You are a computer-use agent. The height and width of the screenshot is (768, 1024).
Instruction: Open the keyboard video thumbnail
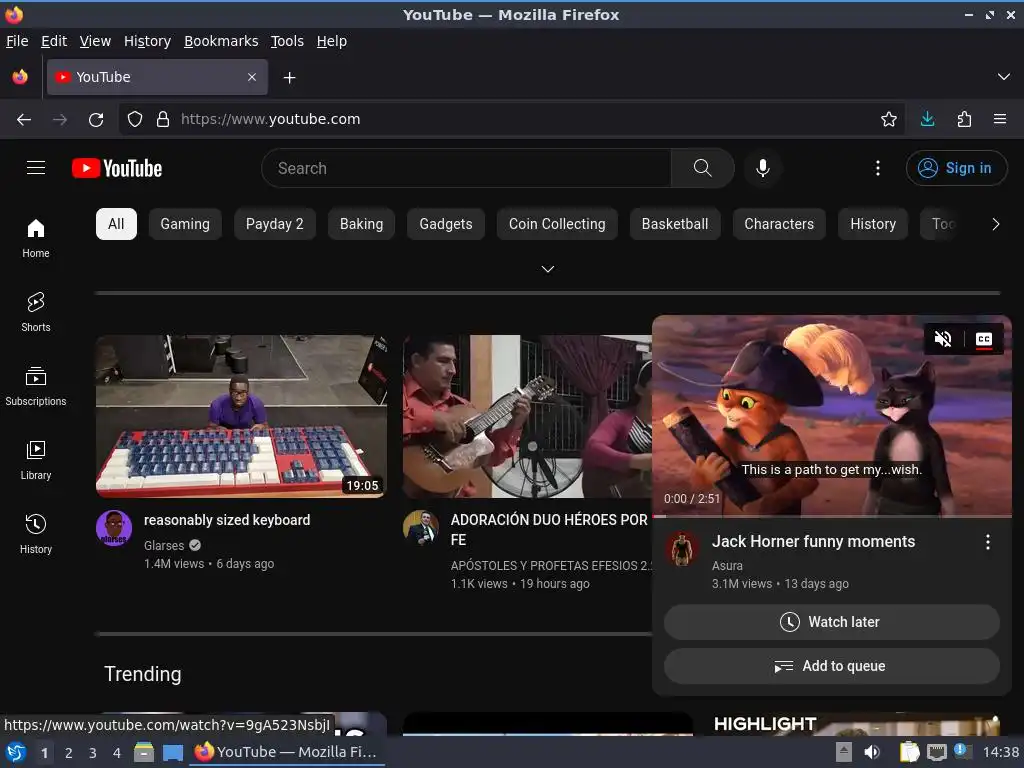[x=241, y=416]
